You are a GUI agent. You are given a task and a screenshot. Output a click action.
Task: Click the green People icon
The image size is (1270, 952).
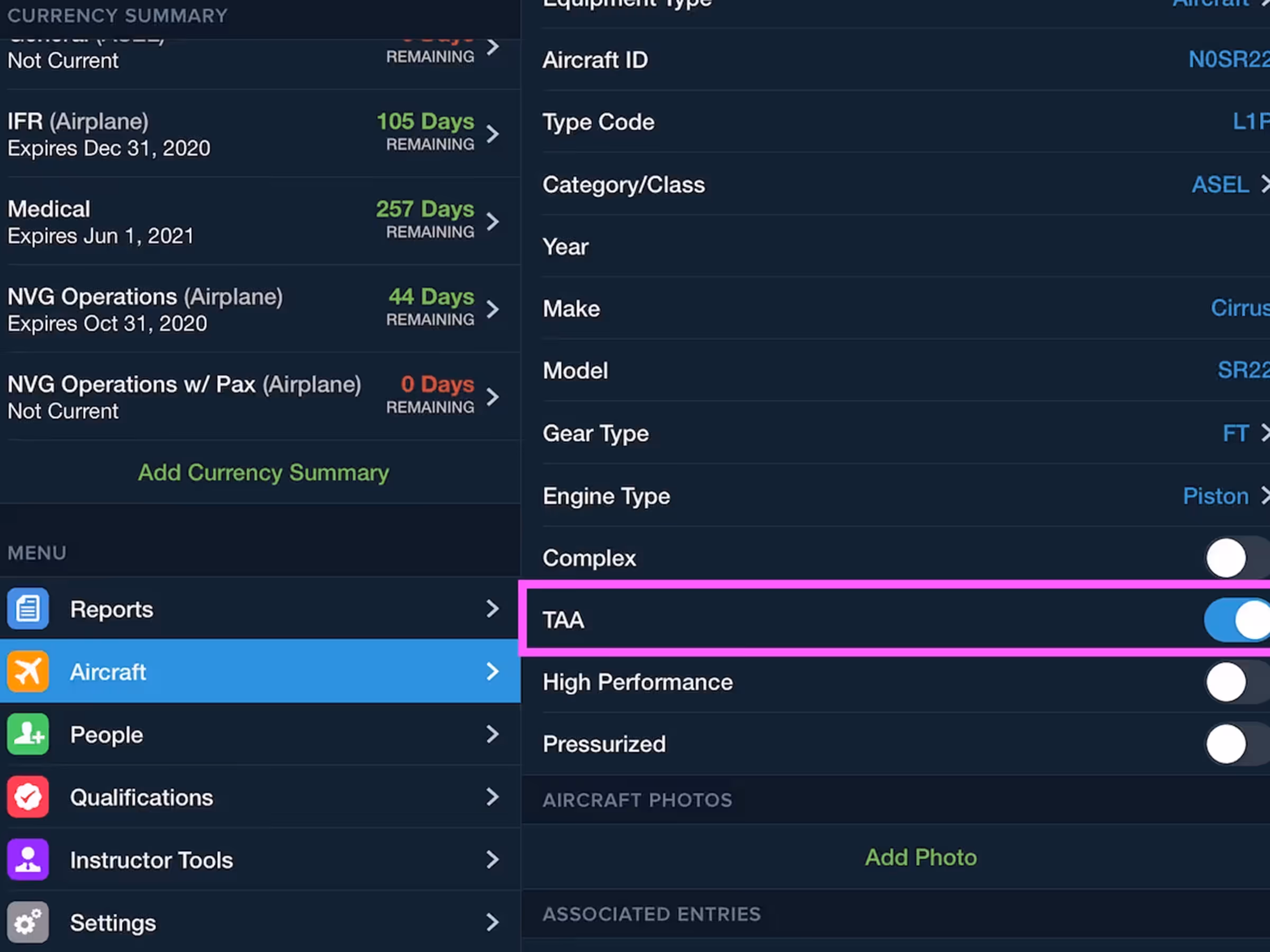click(x=28, y=734)
